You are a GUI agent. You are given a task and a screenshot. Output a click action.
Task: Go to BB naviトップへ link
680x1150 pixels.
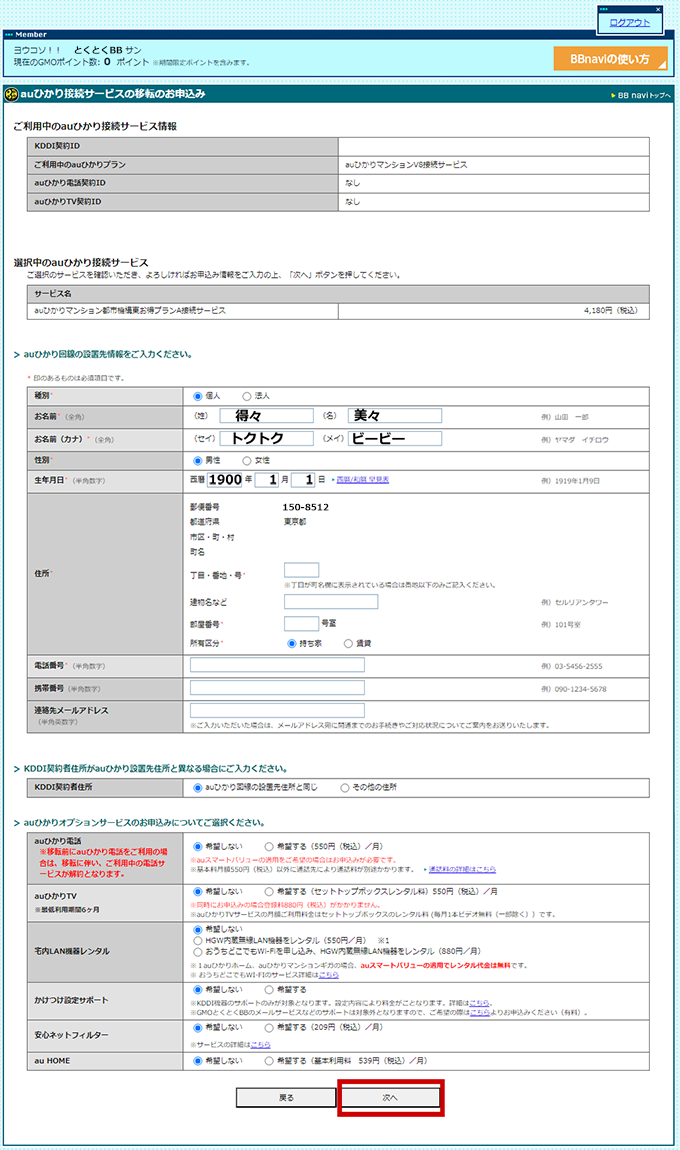644,95
